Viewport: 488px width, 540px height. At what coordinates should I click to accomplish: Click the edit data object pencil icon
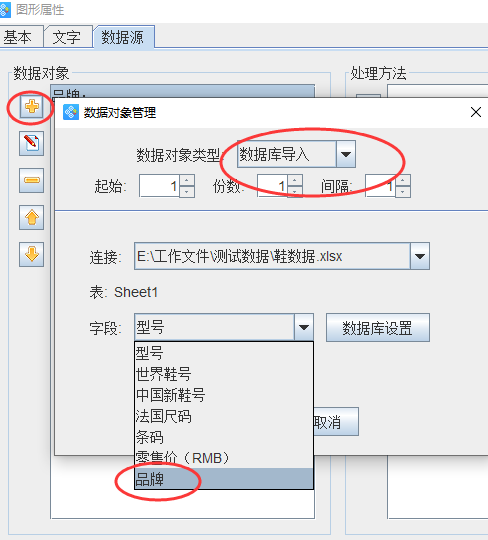31,143
